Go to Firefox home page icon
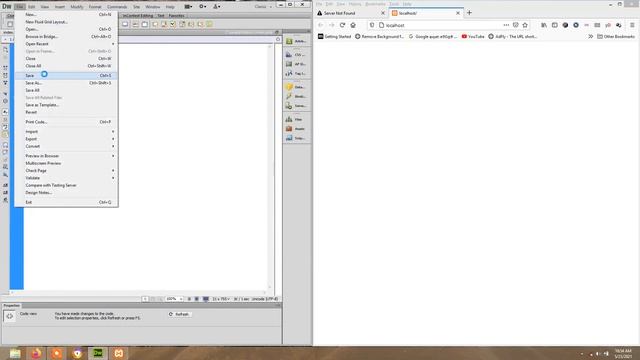This screenshot has width=640, height=360. pyautogui.click(x=353, y=25)
